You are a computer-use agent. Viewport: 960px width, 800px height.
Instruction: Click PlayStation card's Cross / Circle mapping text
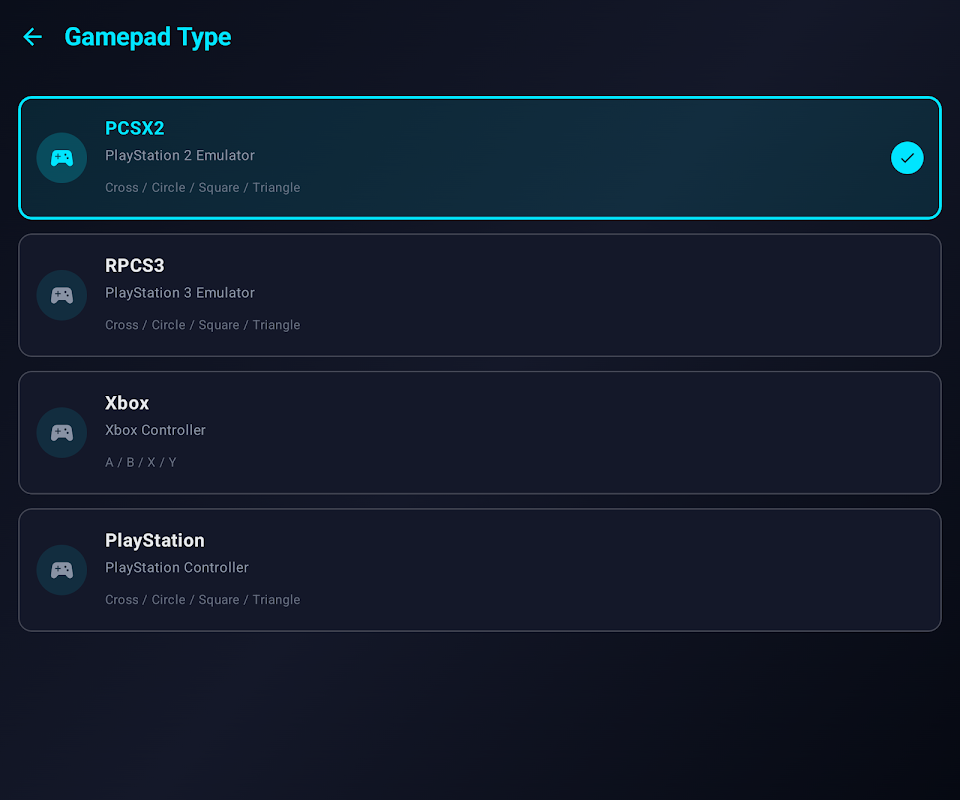pos(202,600)
